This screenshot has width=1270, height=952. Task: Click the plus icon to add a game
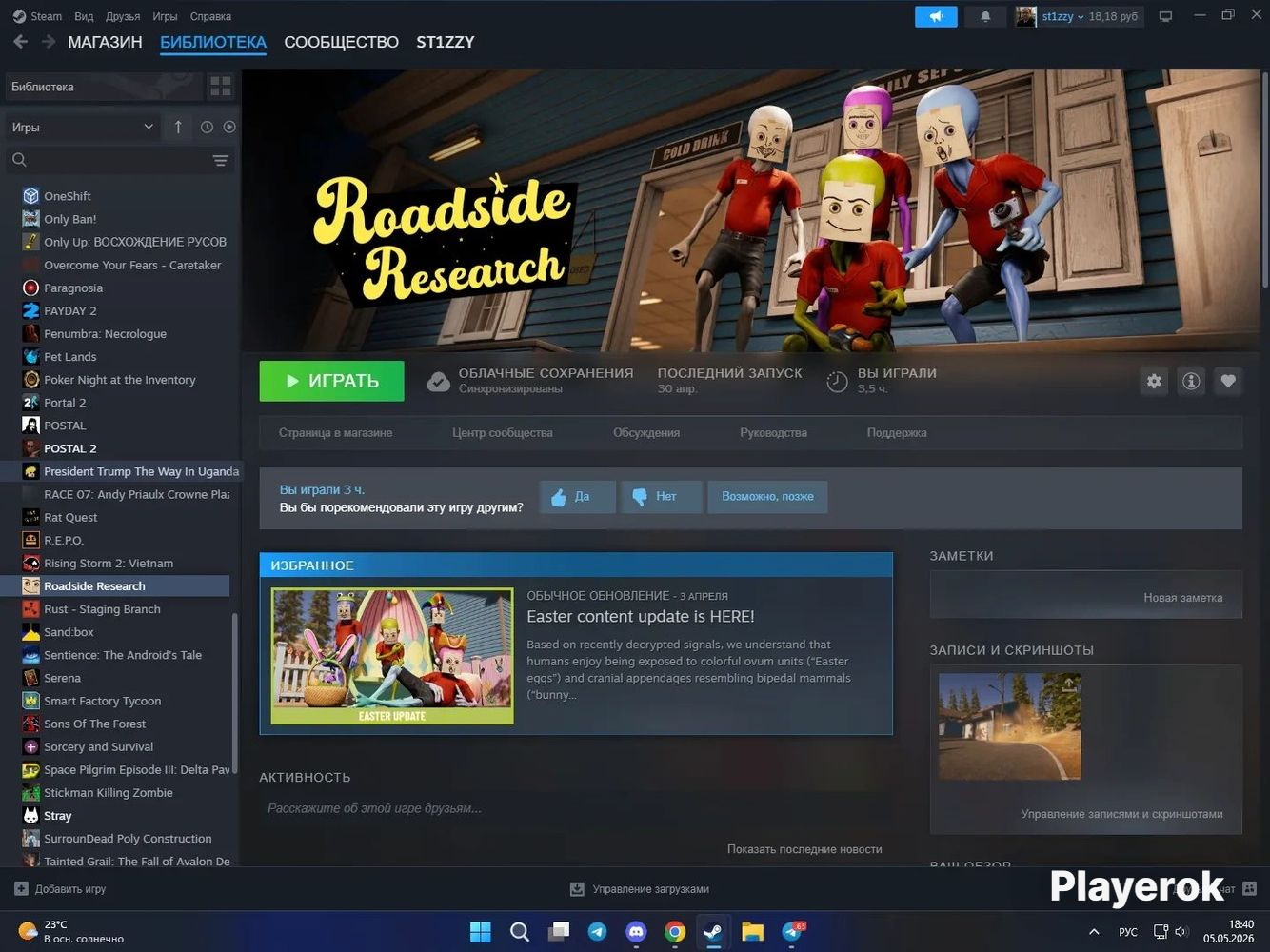click(x=21, y=888)
